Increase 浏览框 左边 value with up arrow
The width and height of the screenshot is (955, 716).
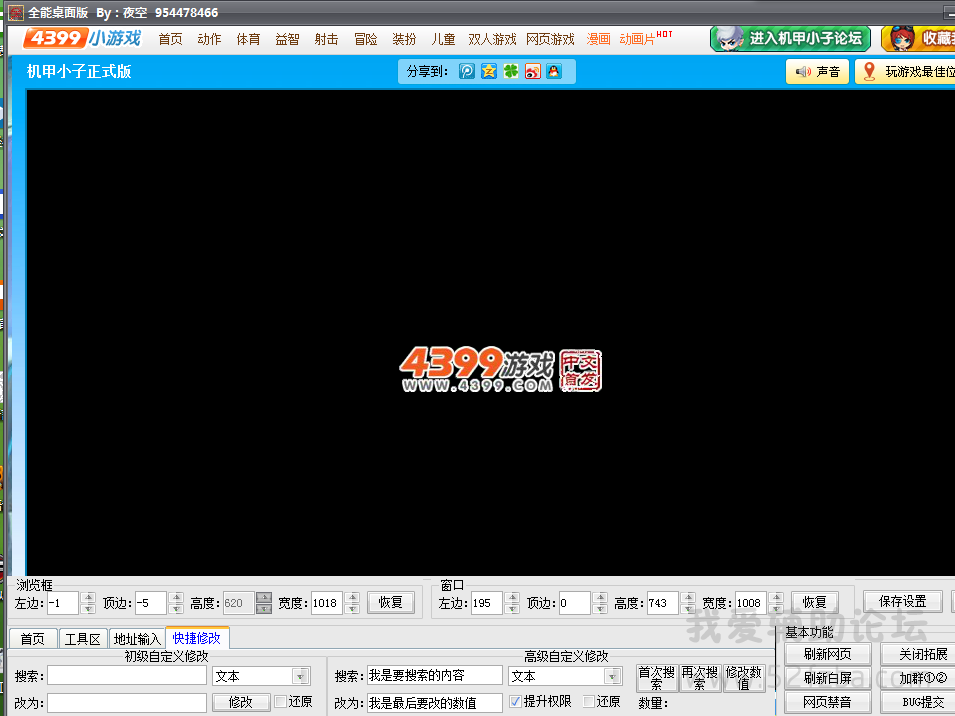tap(88, 597)
